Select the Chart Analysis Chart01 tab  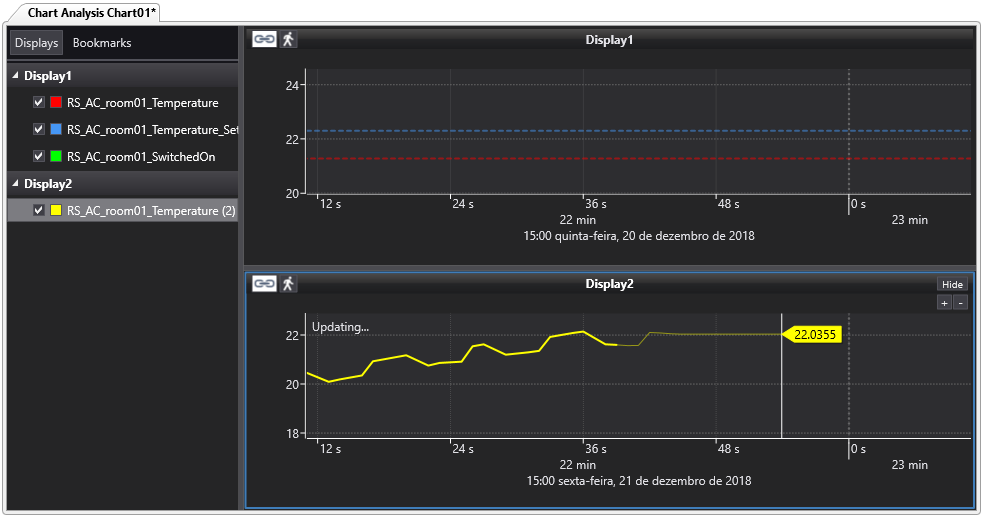pyautogui.click(x=85, y=12)
